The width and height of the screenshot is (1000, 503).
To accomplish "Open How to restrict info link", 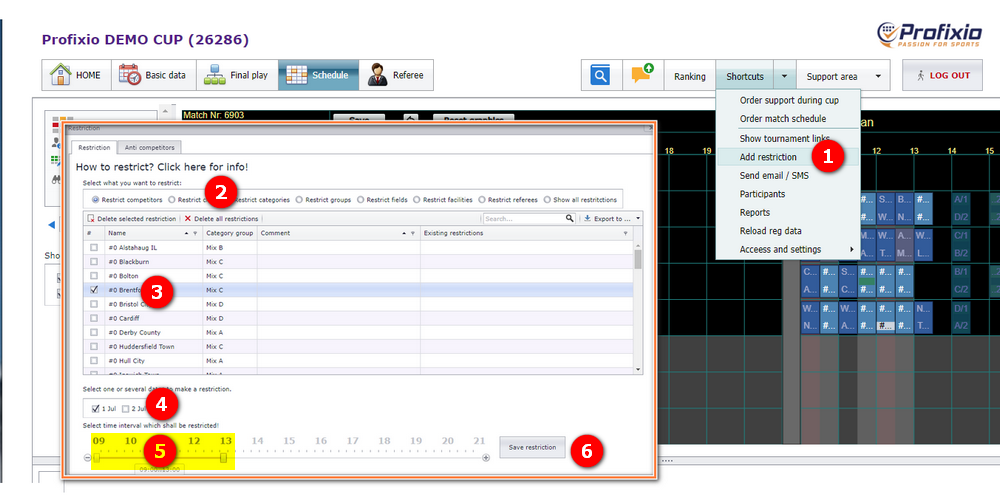I will [x=162, y=167].
